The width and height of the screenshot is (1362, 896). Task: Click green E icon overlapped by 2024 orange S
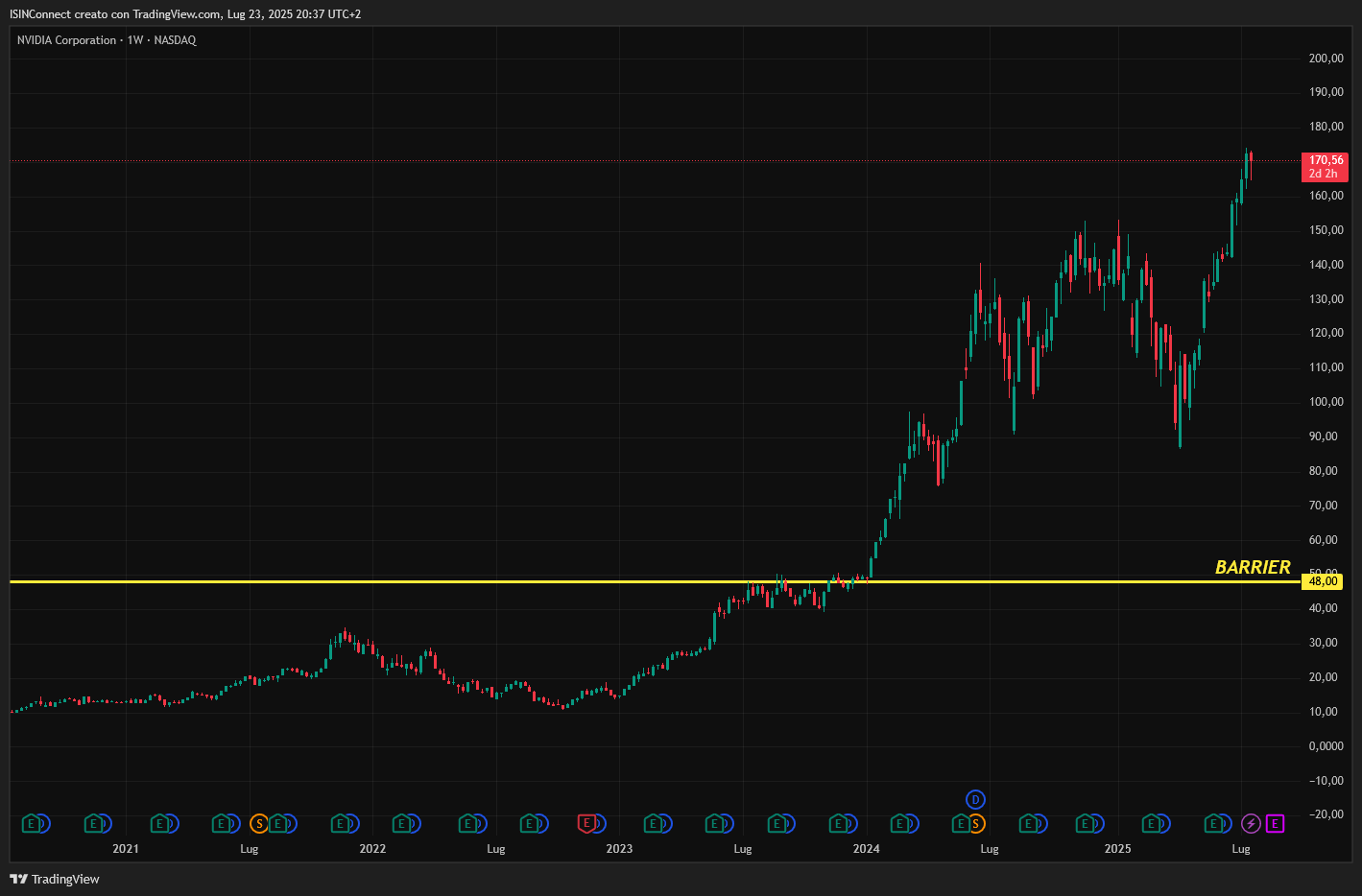(x=960, y=823)
